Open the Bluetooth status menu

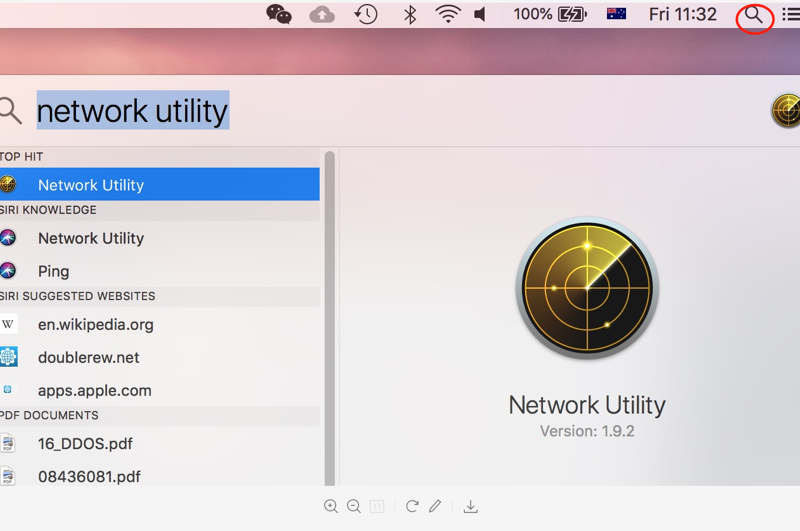(410, 14)
